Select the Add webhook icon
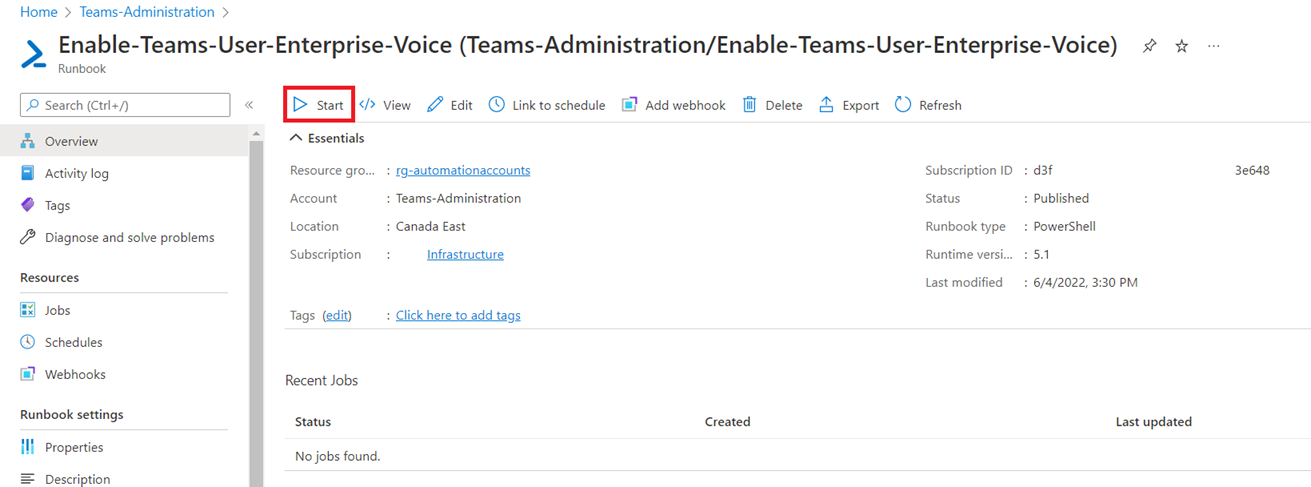 click(629, 105)
